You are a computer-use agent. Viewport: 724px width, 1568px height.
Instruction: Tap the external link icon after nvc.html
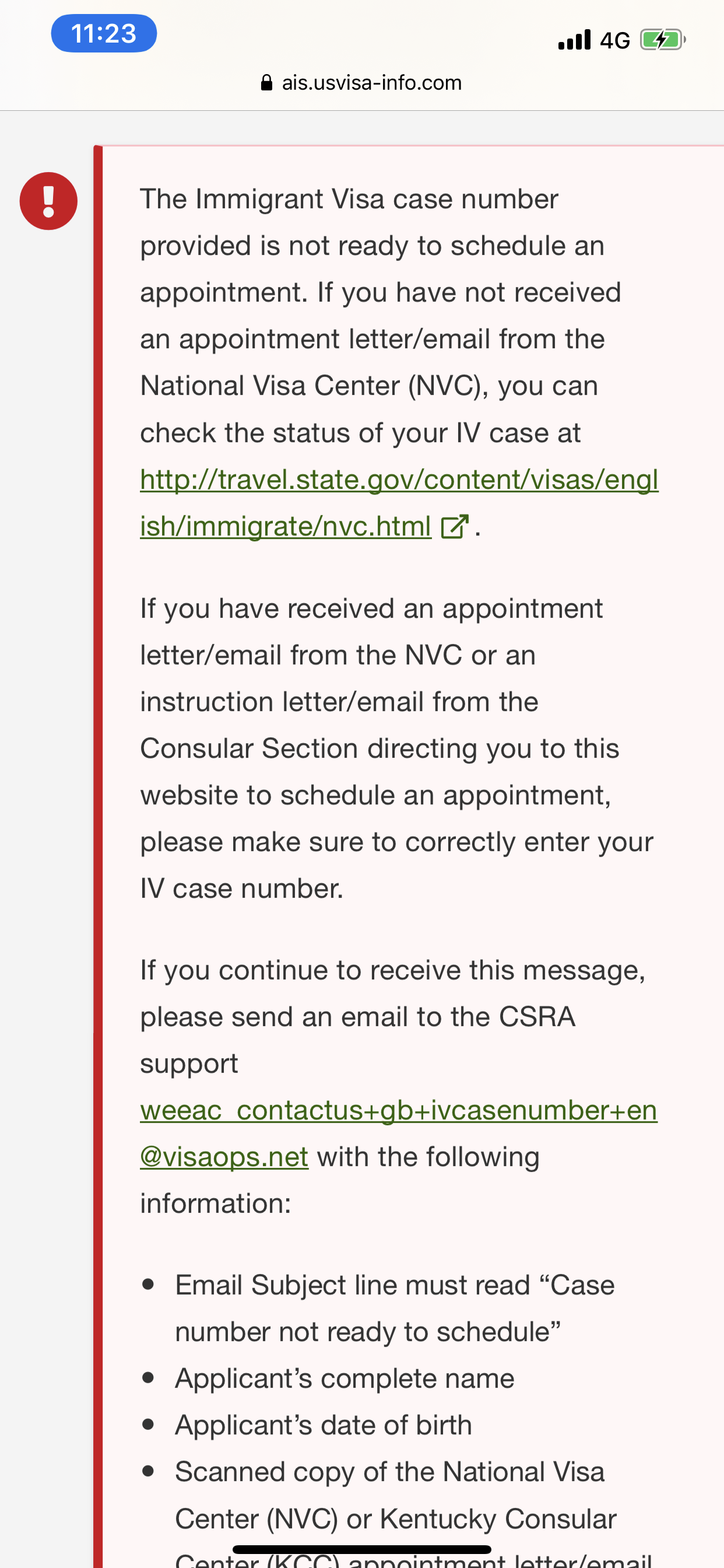455,527
